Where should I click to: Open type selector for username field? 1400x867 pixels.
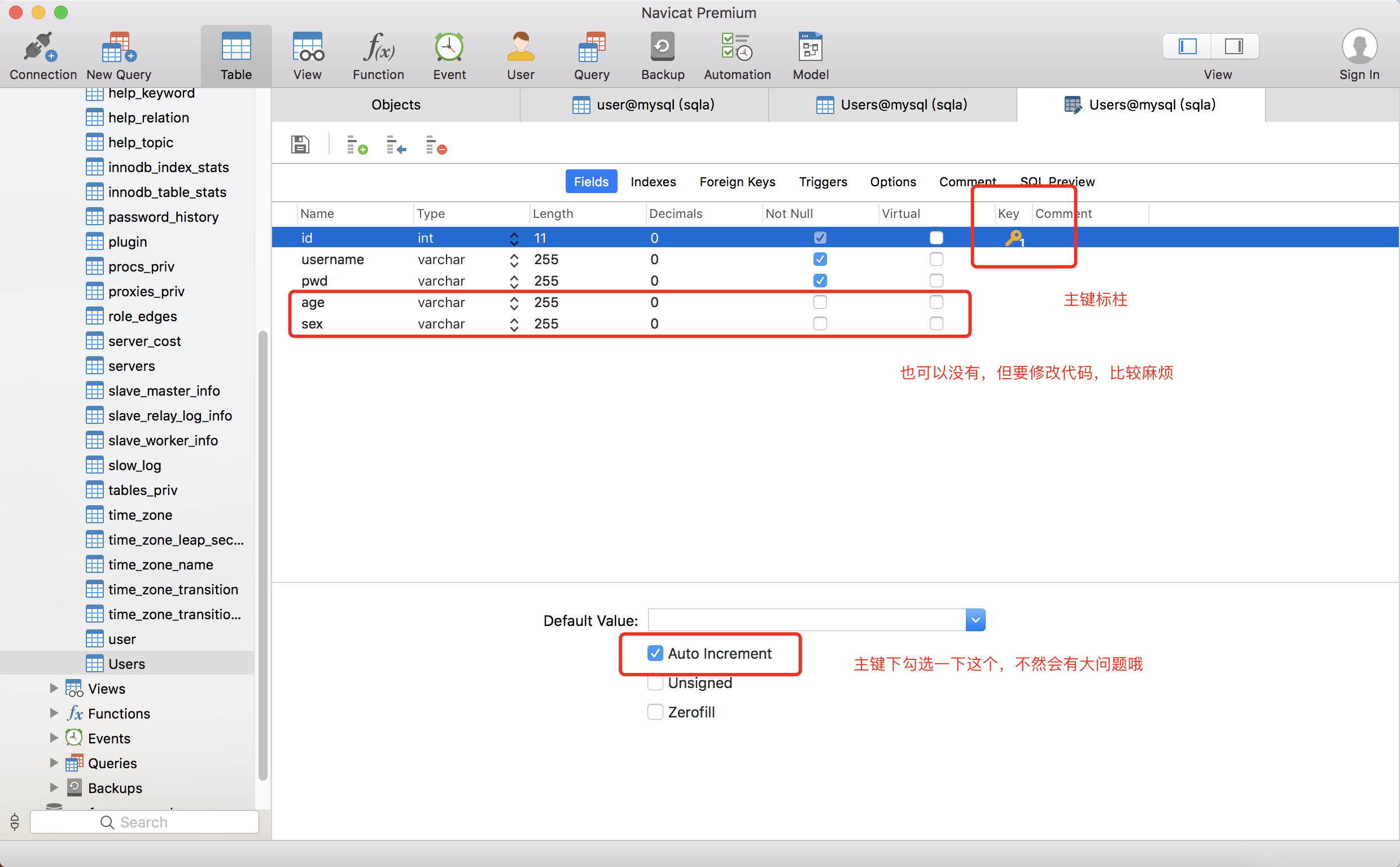pyautogui.click(x=514, y=260)
